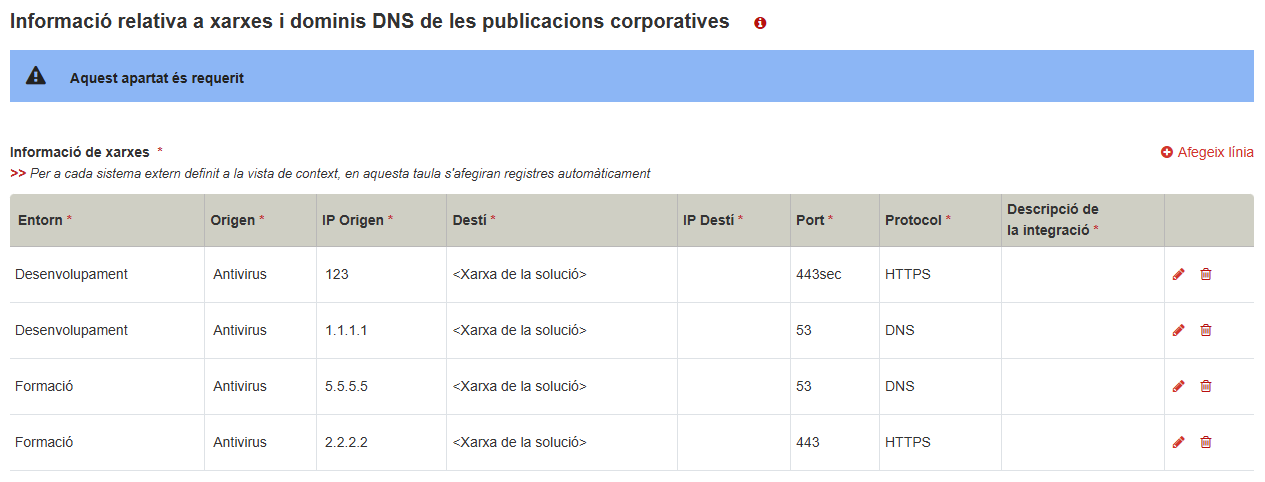Click Afegeix línia to add a row
This screenshot has height=482, width=1265.
coord(1207,153)
